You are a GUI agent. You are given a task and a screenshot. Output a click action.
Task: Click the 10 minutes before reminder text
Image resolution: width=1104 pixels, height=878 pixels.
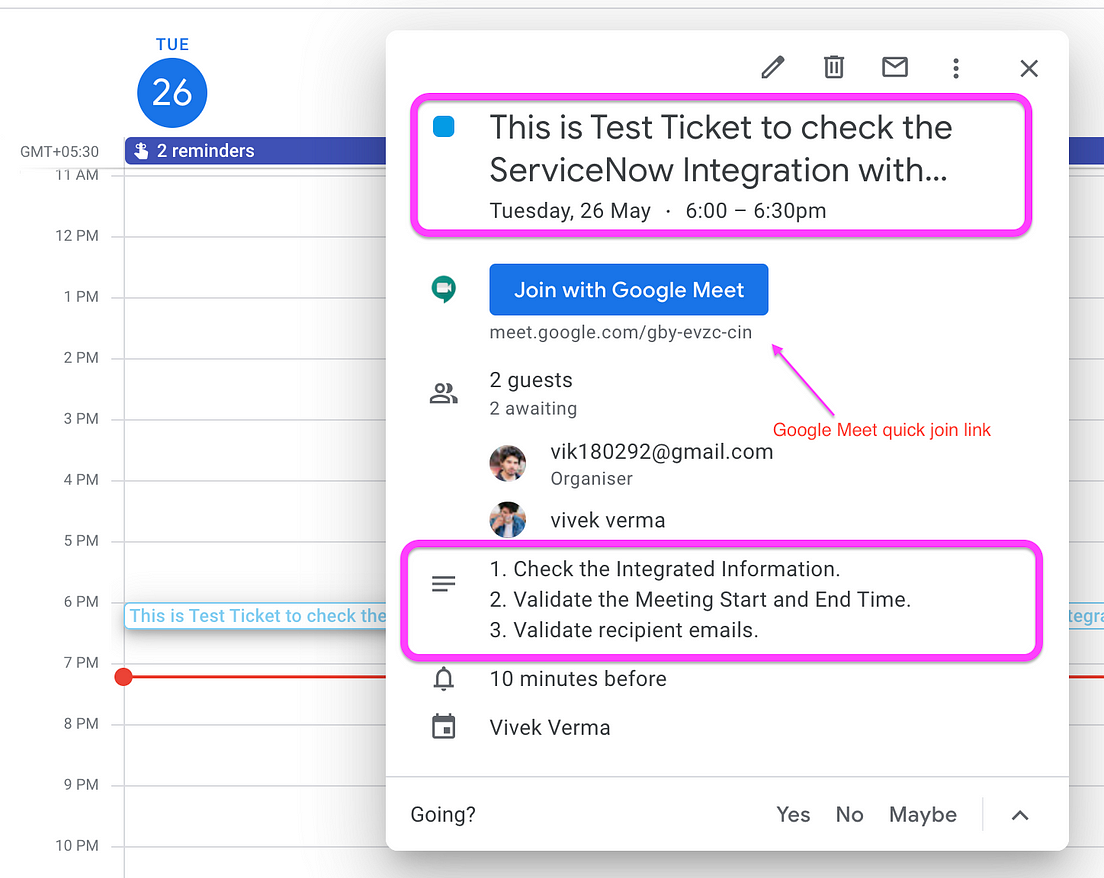coord(578,679)
